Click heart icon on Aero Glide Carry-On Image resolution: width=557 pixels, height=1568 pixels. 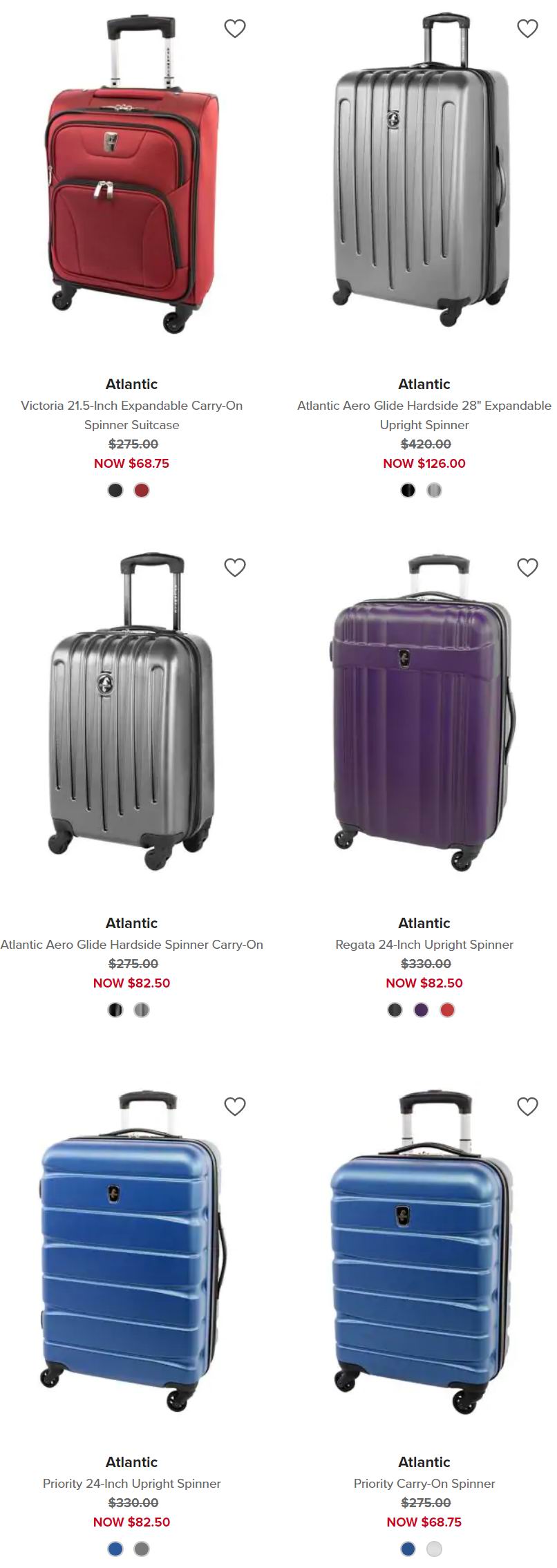[235, 567]
